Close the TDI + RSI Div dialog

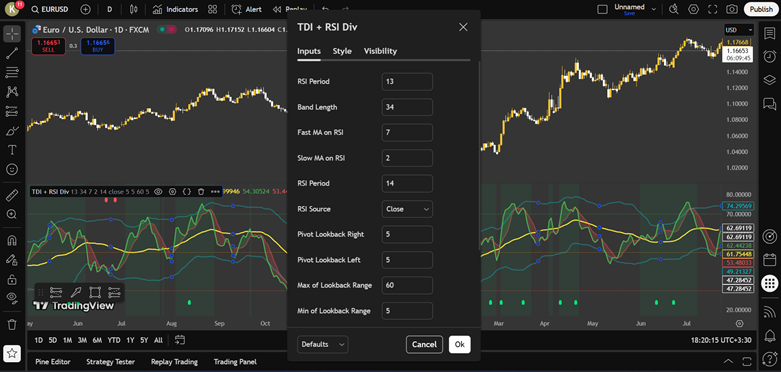click(463, 27)
